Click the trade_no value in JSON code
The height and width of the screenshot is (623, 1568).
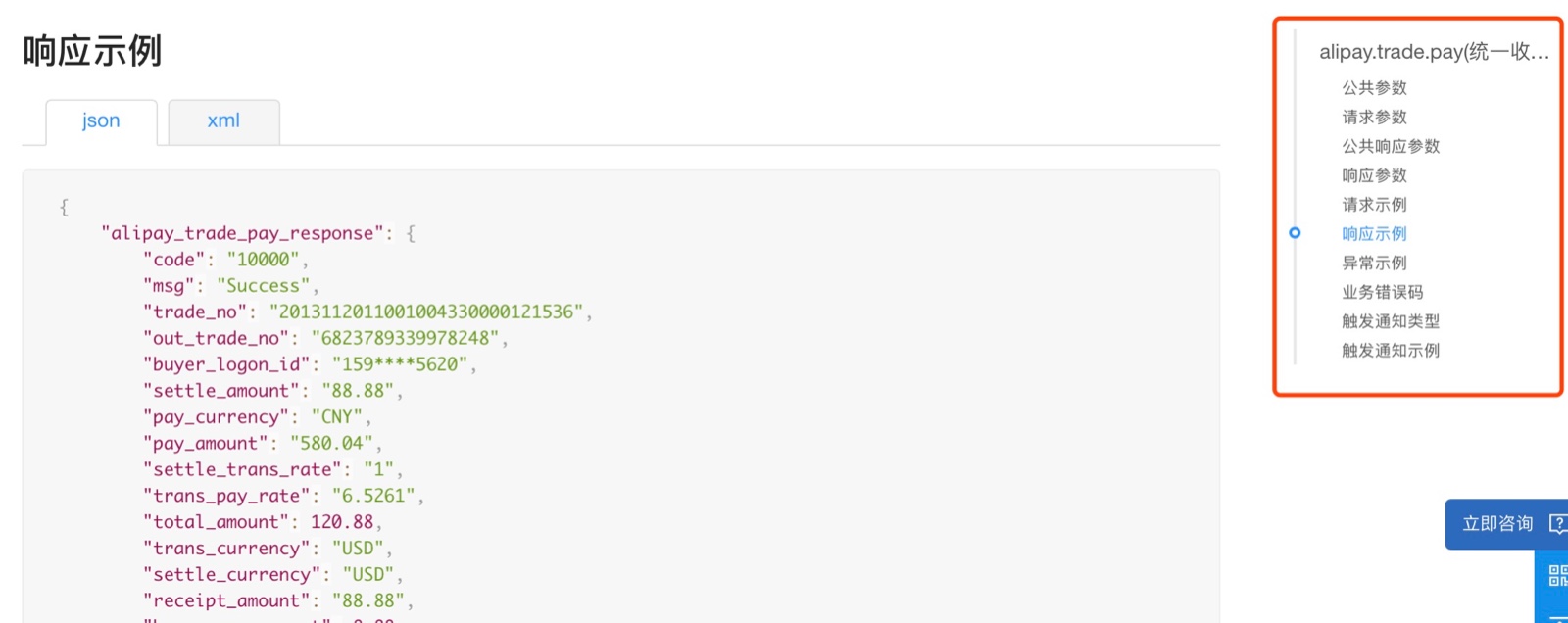[426, 312]
